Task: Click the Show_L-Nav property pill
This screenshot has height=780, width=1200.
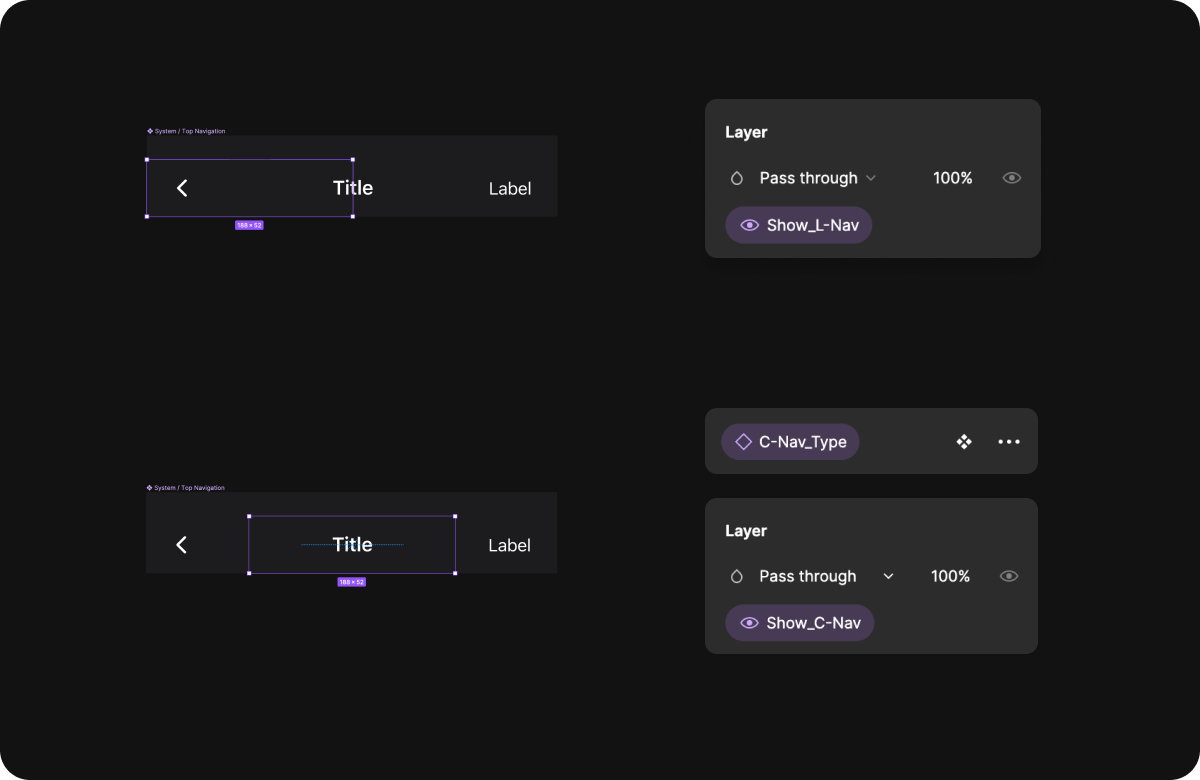Action: coord(799,225)
